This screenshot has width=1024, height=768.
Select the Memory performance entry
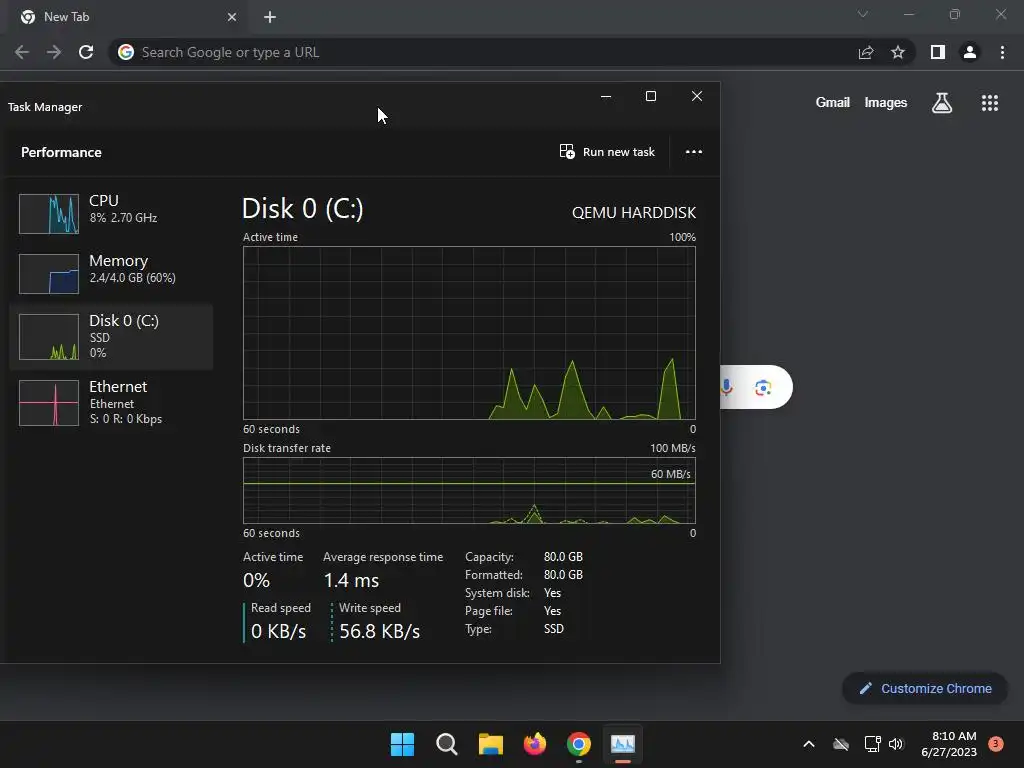click(111, 273)
